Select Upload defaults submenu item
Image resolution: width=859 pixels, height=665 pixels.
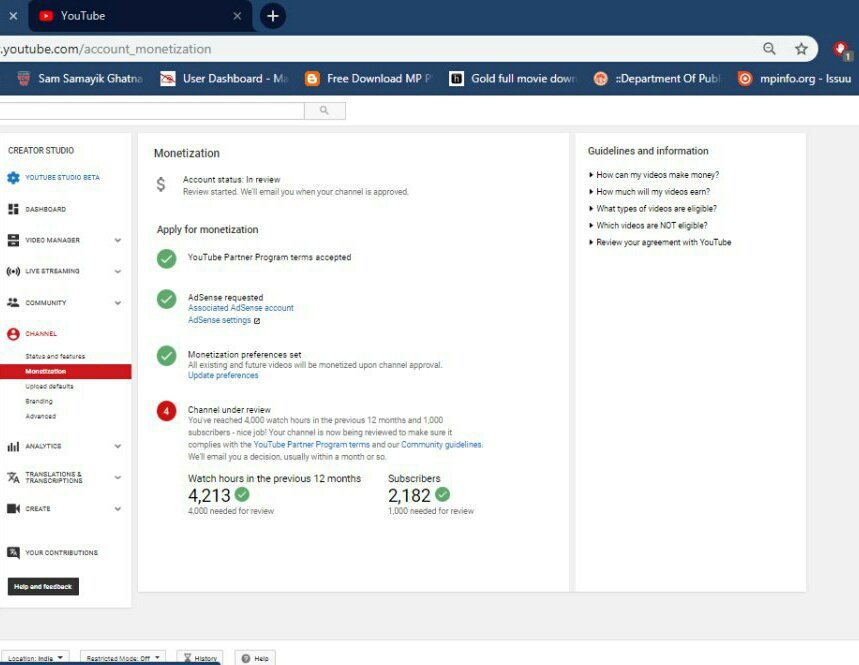click(x=49, y=386)
